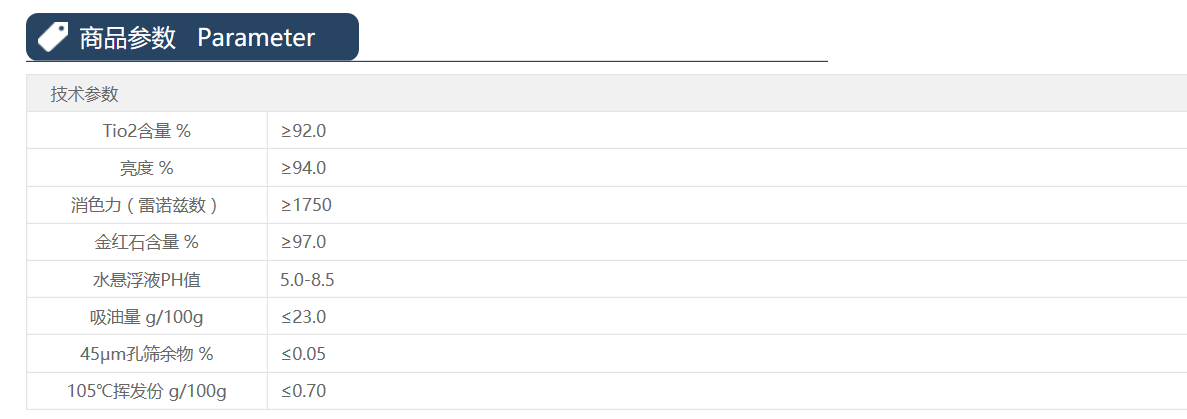Click the 商品参数 Parameter header tab

pyautogui.click(x=192, y=37)
